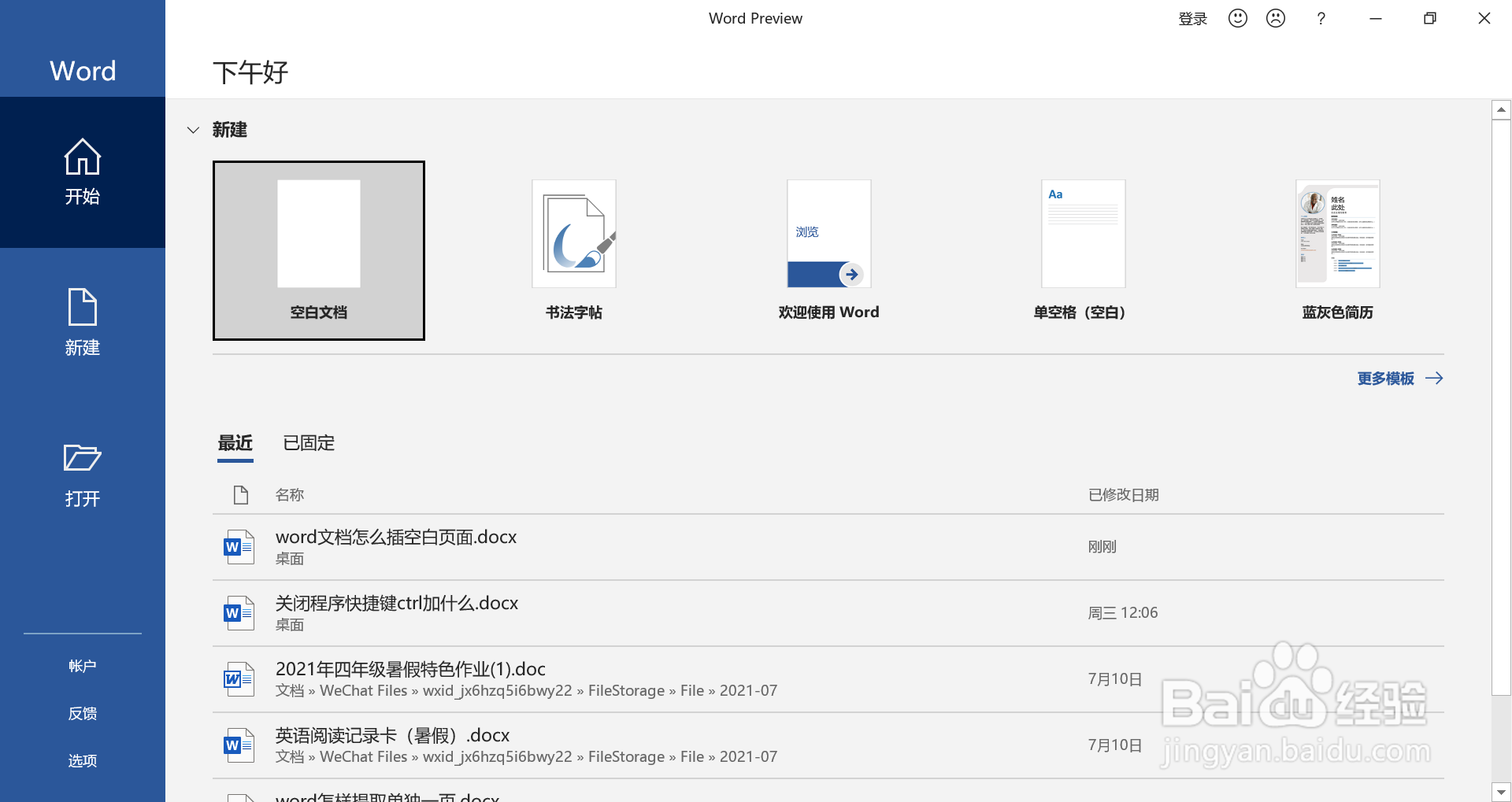Click the scrollbar down arrow
1512x802 pixels.
pos(1502,792)
